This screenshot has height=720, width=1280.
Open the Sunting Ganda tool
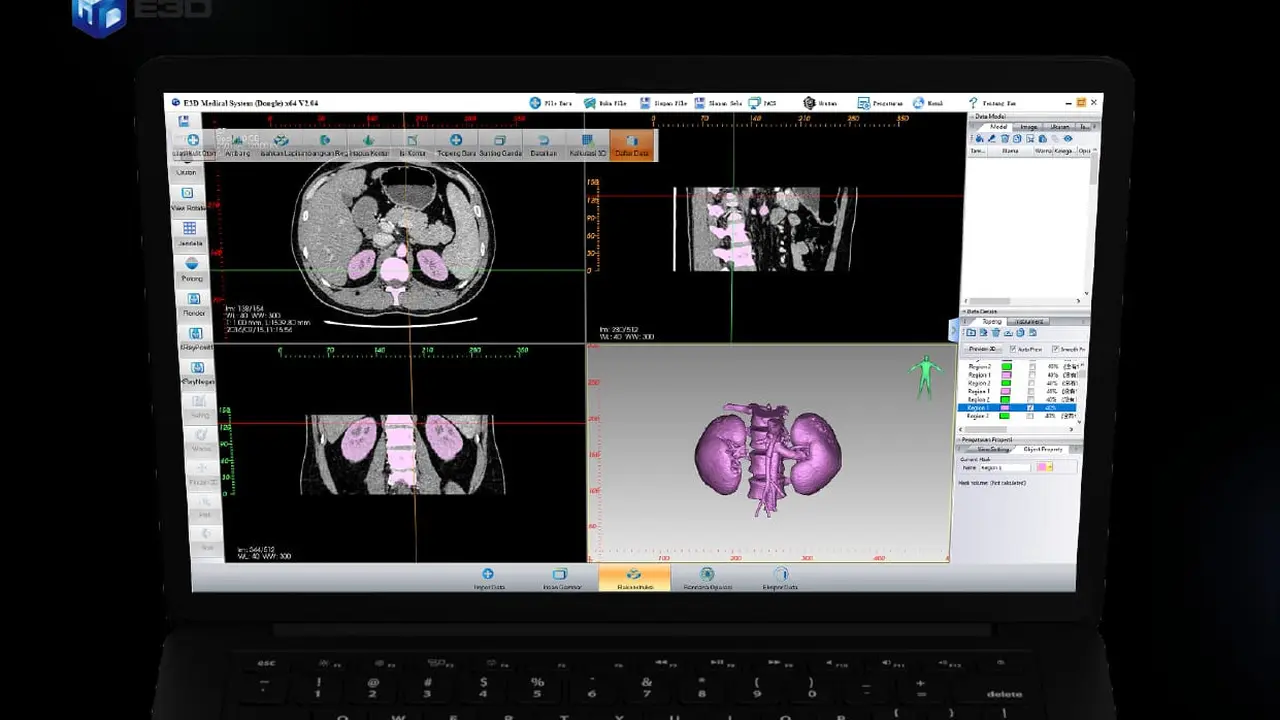(500, 145)
